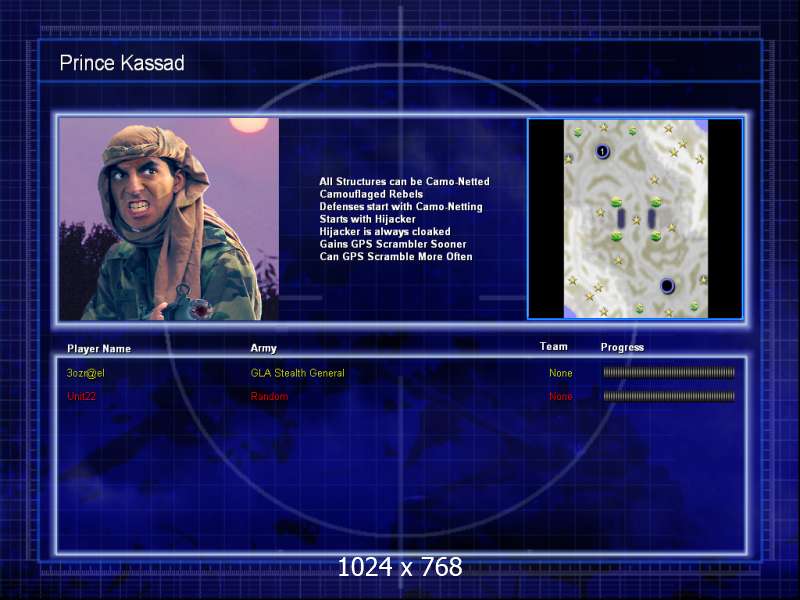Click 'Gains GPS Scrambler Sooner' line
The width and height of the screenshot is (800, 600).
393,244
